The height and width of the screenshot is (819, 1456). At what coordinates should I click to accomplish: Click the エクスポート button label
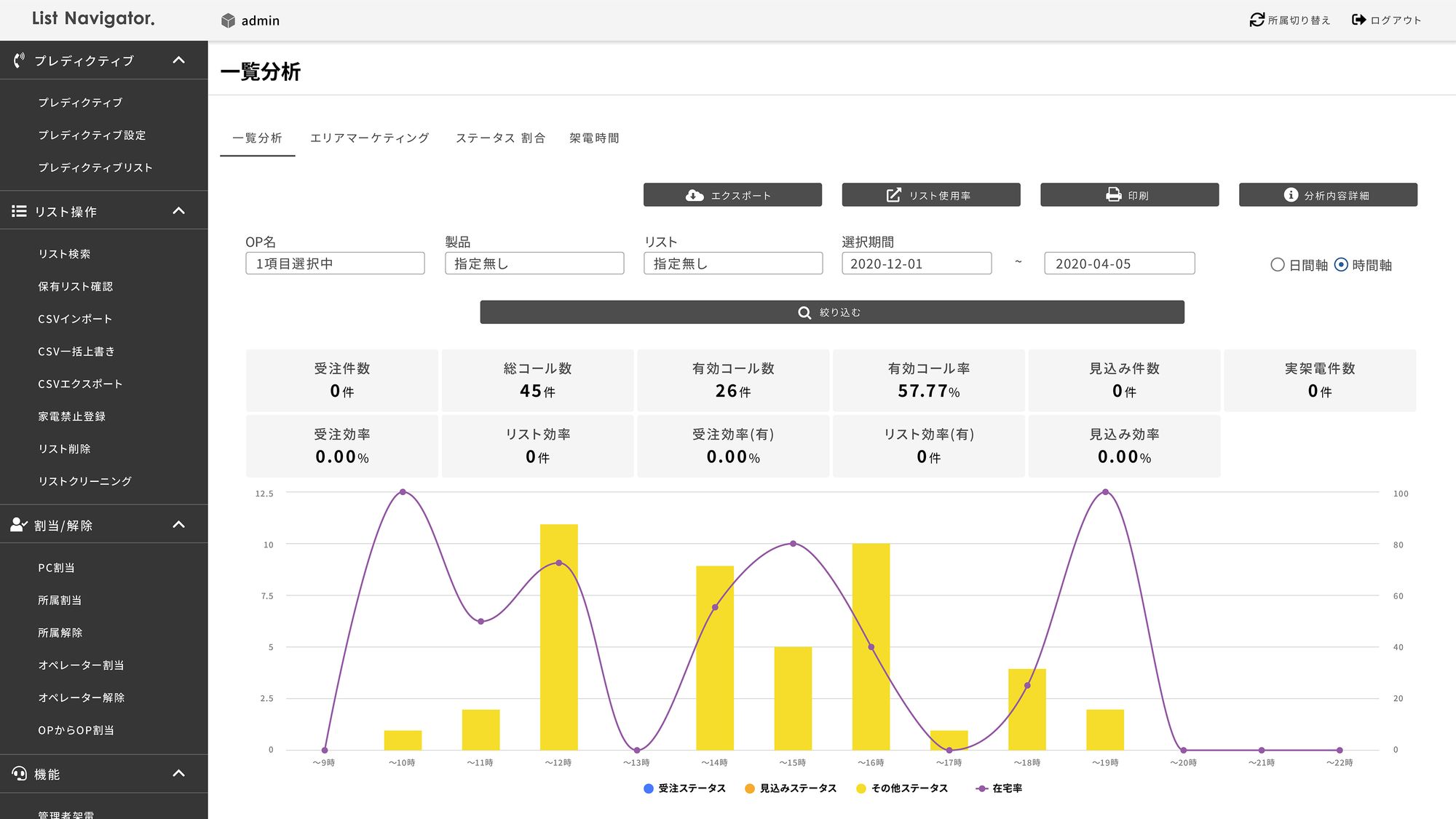click(x=740, y=196)
